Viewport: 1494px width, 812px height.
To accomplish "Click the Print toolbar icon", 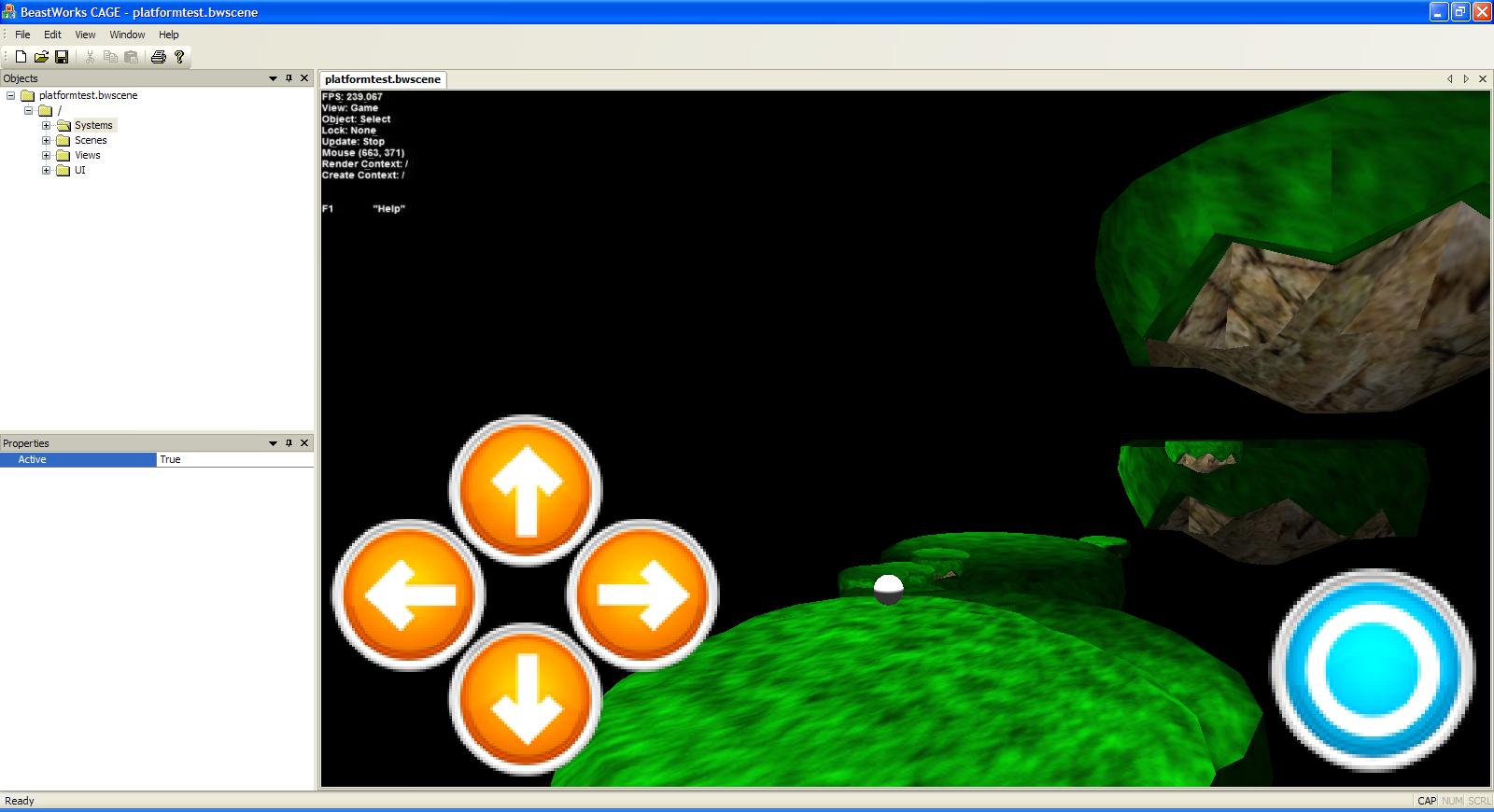I will coord(159,57).
